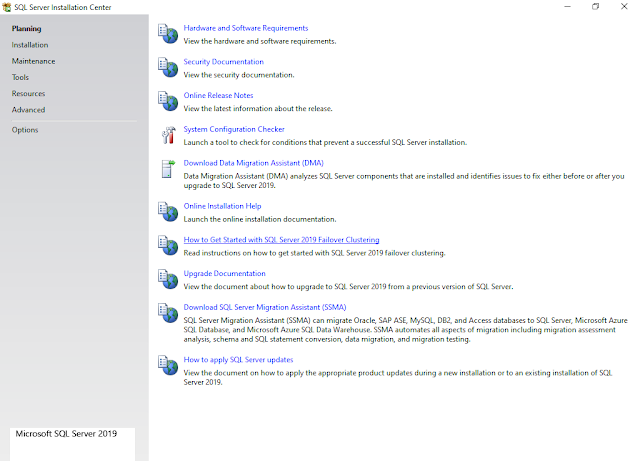Click Download Data Migration Assistant (DMA) link

253,163
